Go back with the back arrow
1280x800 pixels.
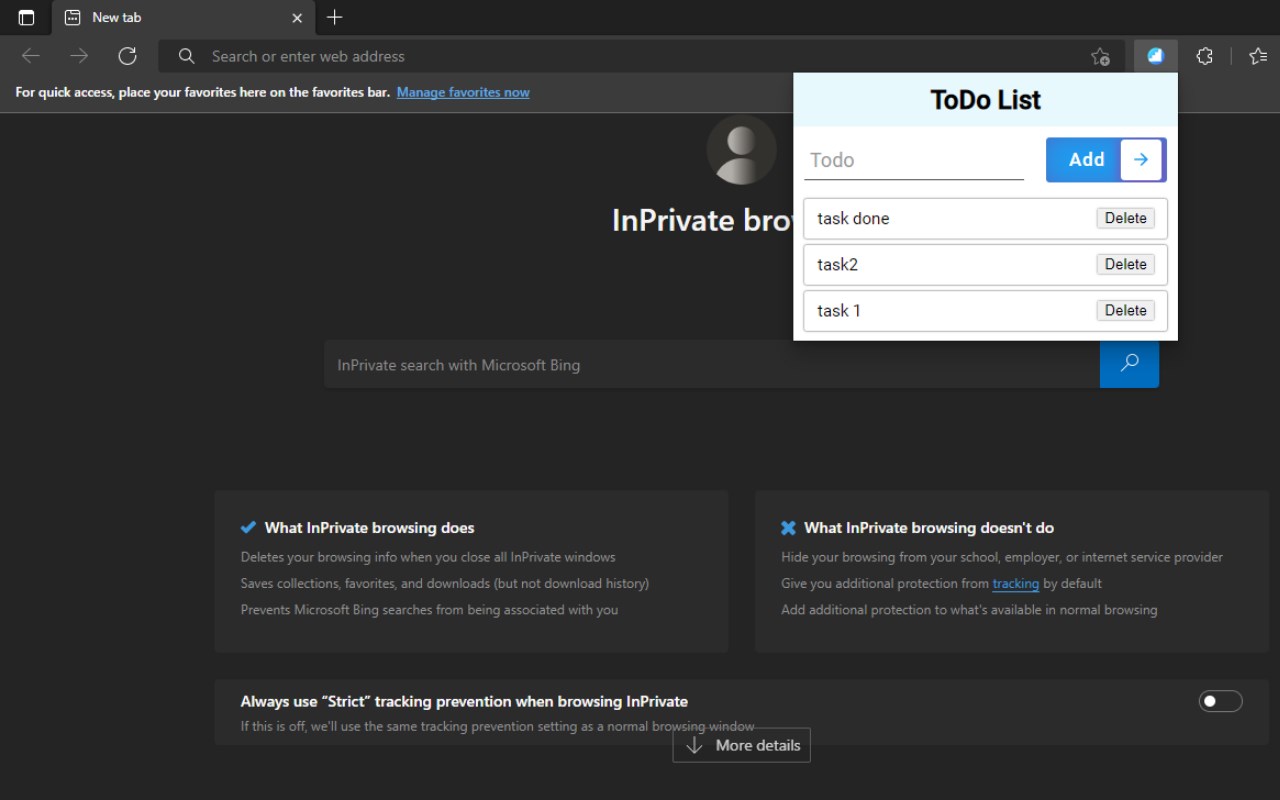[x=31, y=56]
